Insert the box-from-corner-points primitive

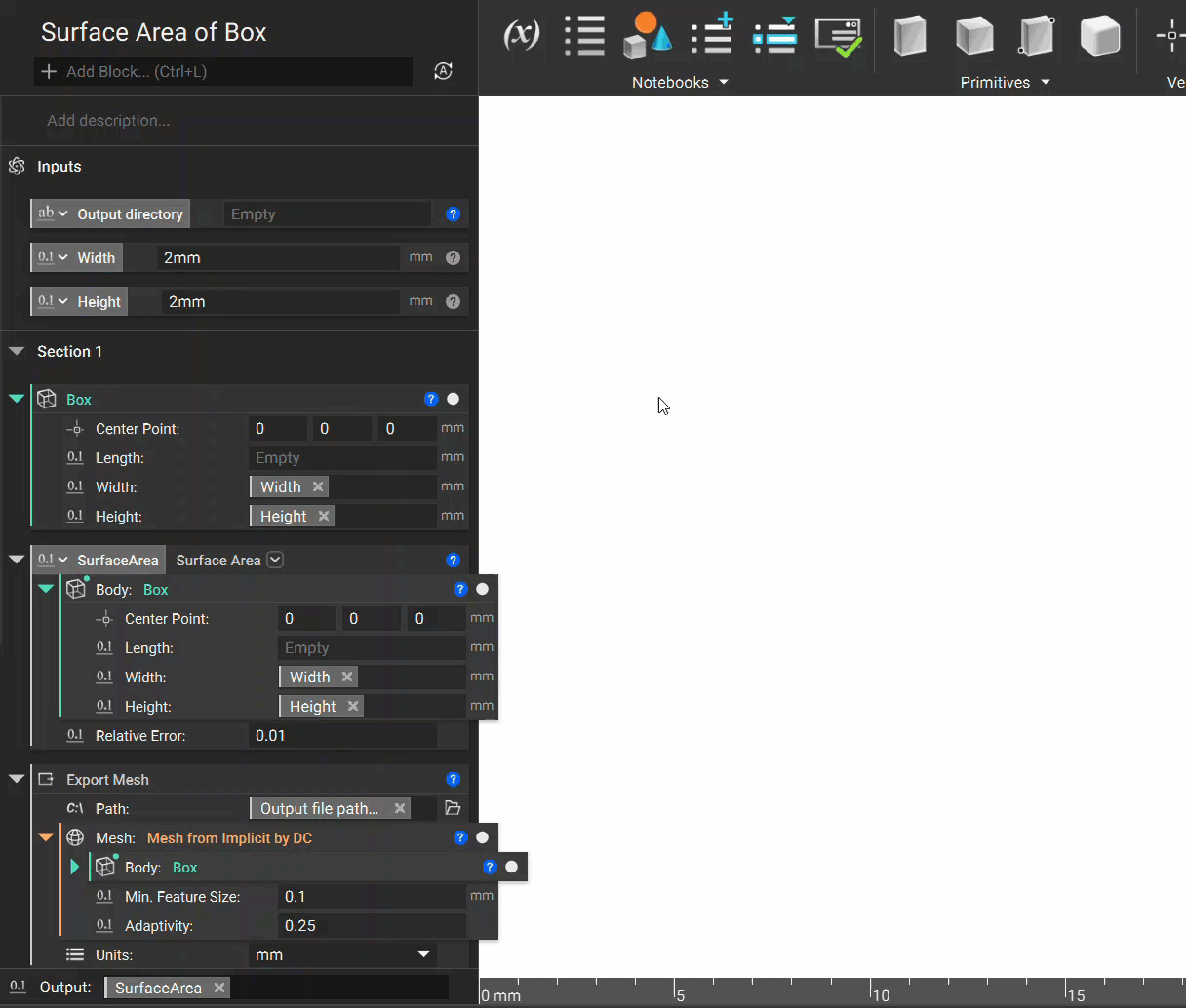pos(1037,36)
